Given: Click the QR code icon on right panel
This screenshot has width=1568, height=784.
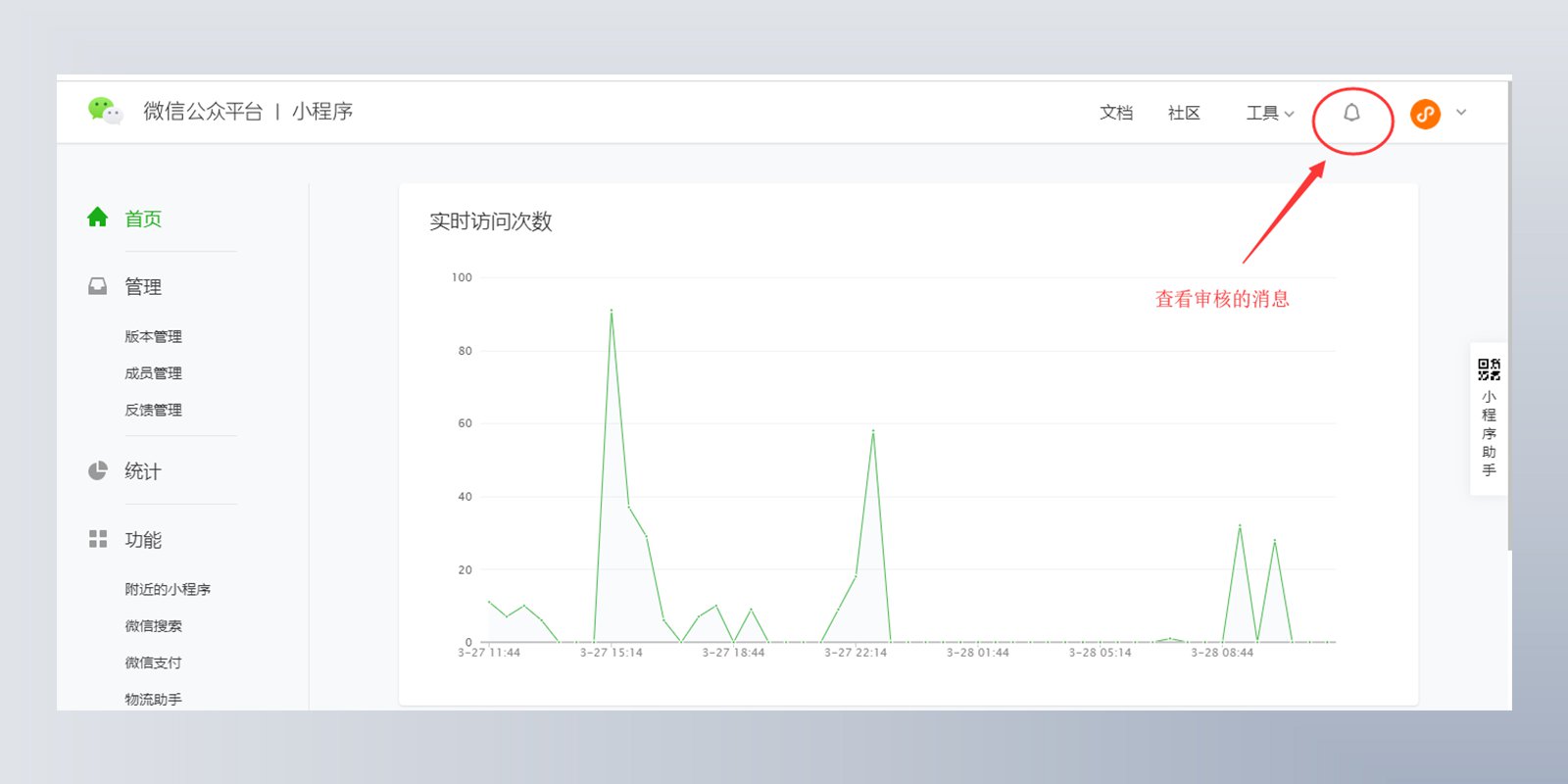Looking at the screenshot, I should 1489,369.
